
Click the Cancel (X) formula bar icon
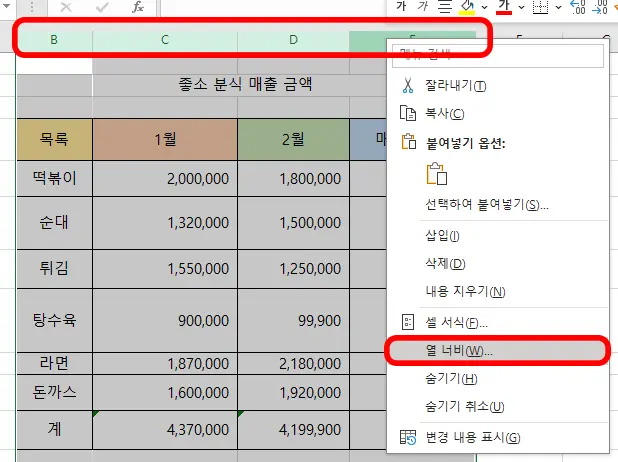pyautogui.click(x=66, y=7)
